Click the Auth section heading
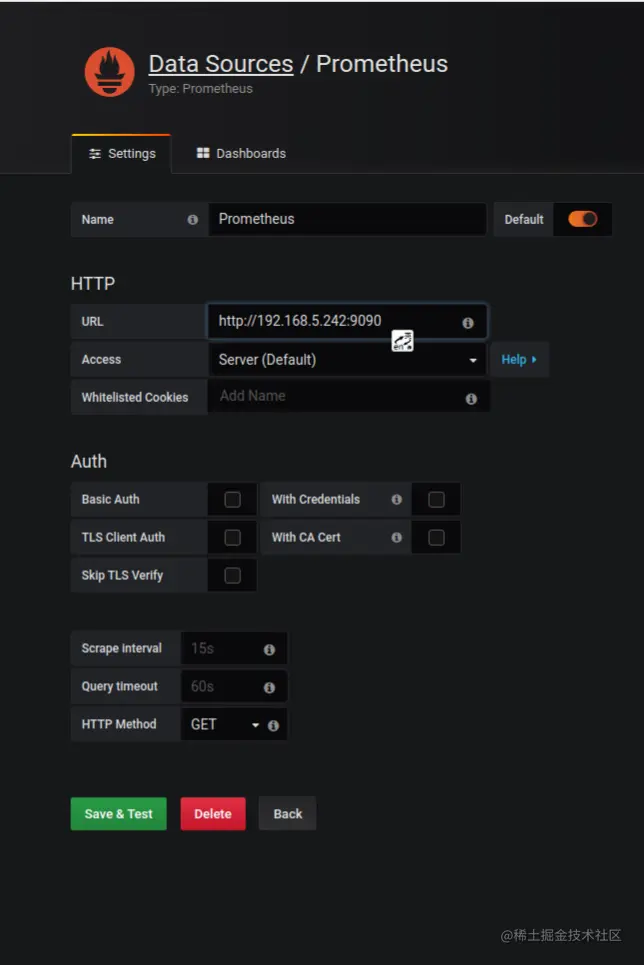 [89, 462]
